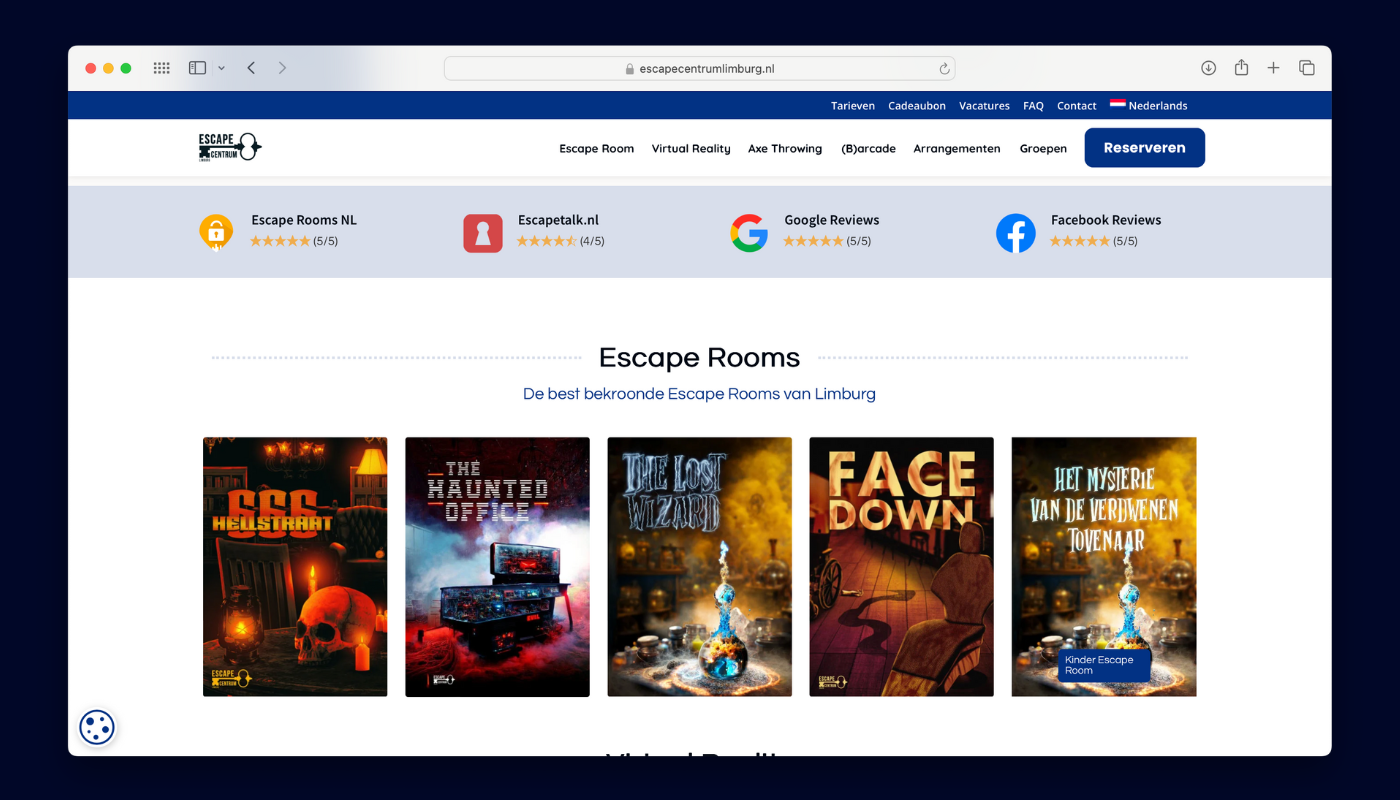Select the Face Down escape room poster

(901, 566)
